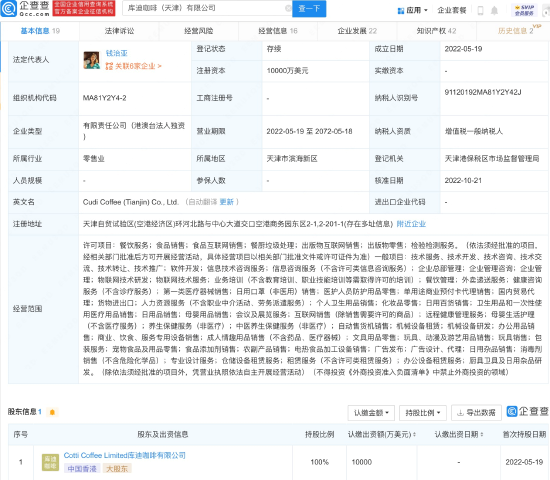Click the Qcc.com logo icon
550x480 pixels.
point(9,8)
